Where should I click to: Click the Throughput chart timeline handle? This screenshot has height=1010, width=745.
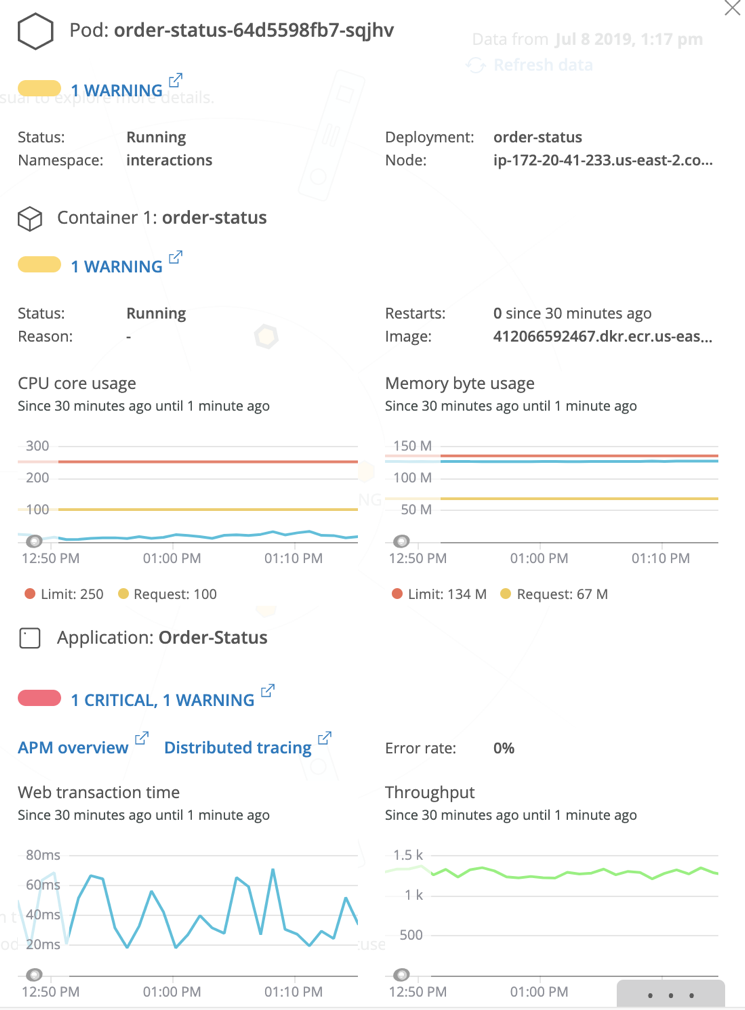pos(401,975)
